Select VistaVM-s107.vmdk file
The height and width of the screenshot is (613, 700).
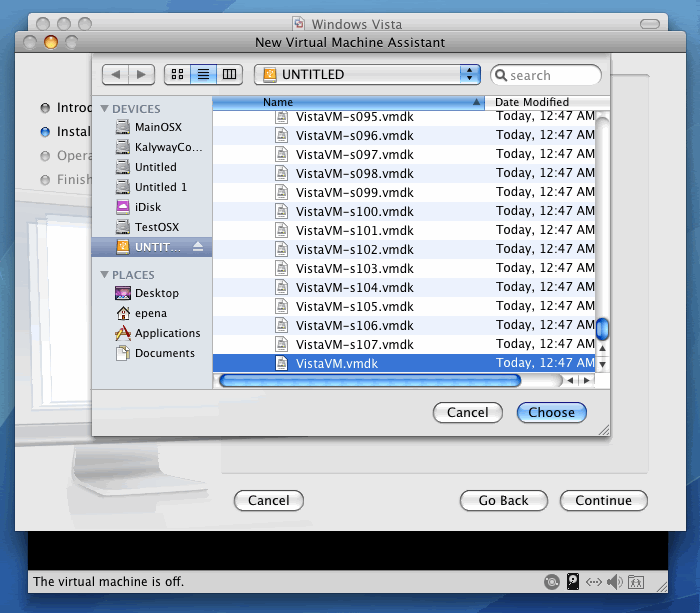pos(404,344)
